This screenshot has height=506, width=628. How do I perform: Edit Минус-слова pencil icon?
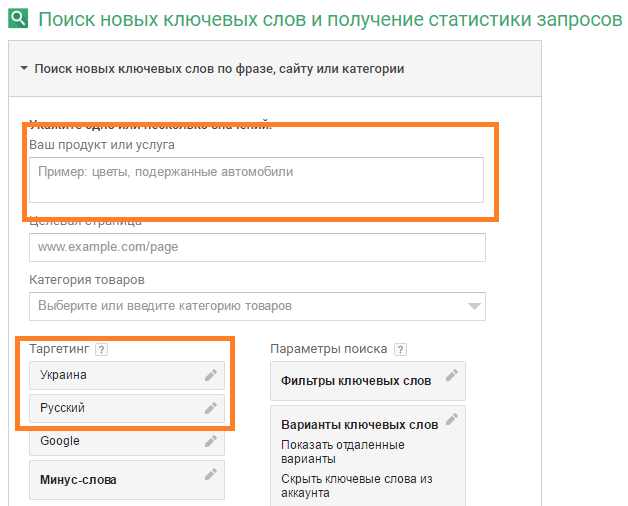click(211, 474)
